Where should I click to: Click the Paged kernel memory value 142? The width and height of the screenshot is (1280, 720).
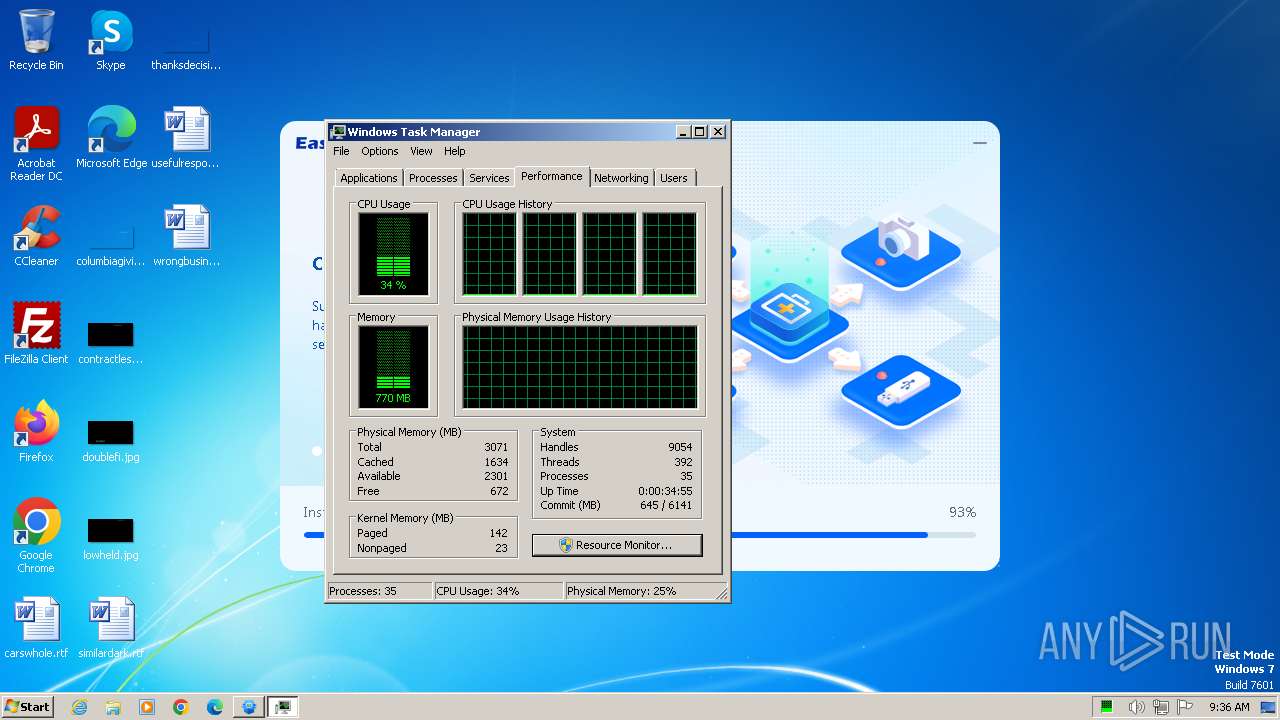pos(499,533)
